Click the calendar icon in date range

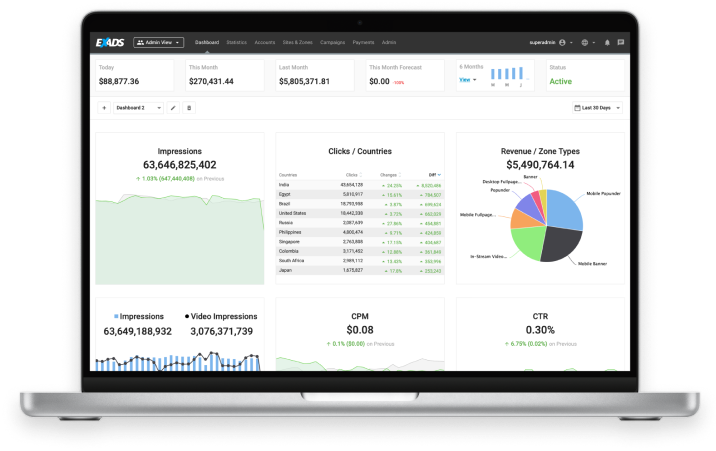pos(577,108)
